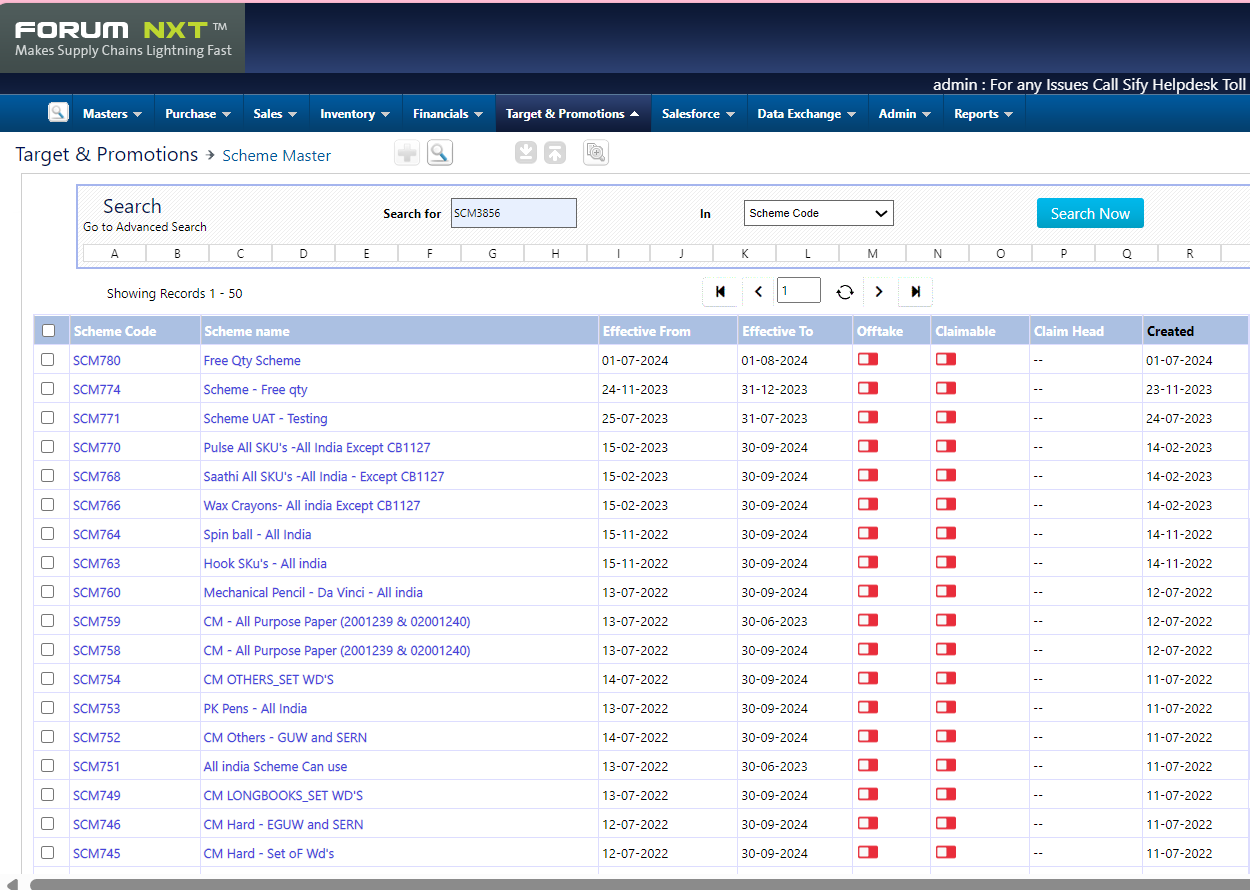Viewport: 1250px width, 890px height.
Task: Click the Search Now button
Action: (x=1090, y=213)
